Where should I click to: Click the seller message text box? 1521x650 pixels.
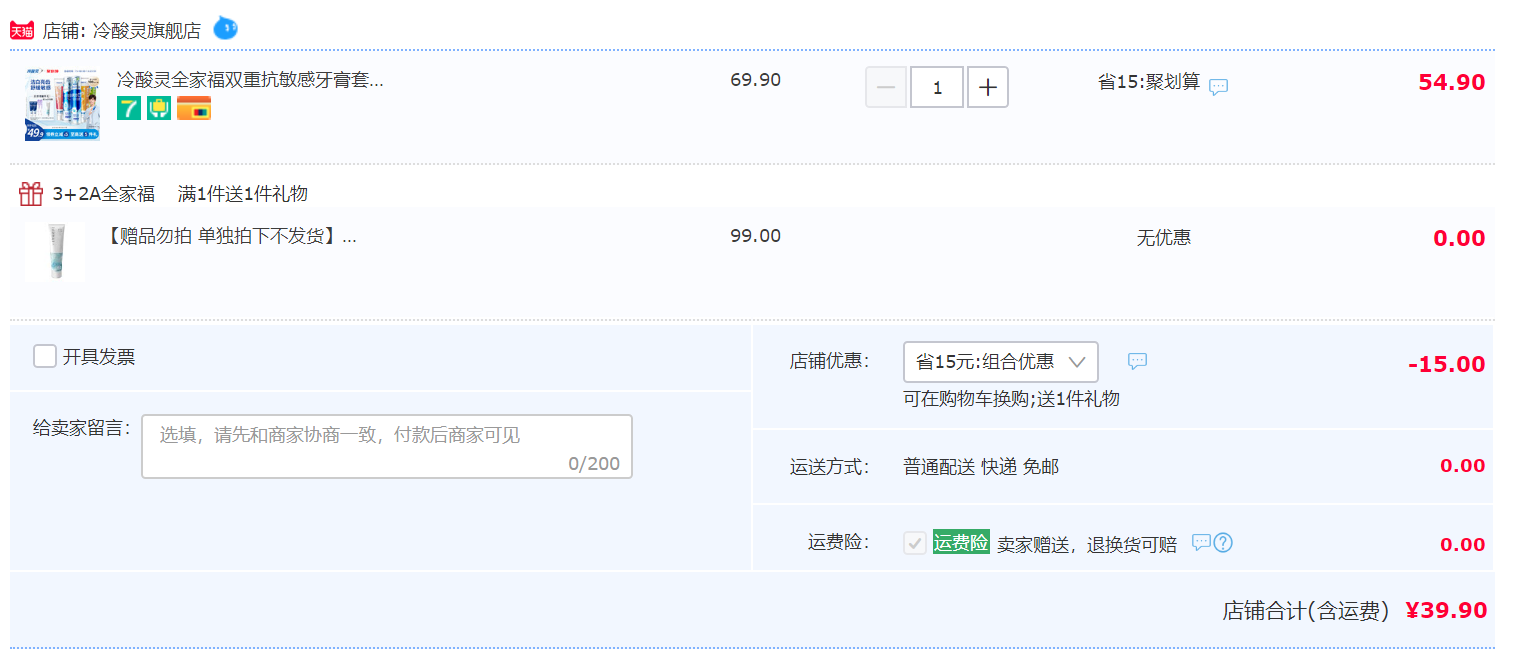[x=387, y=446]
